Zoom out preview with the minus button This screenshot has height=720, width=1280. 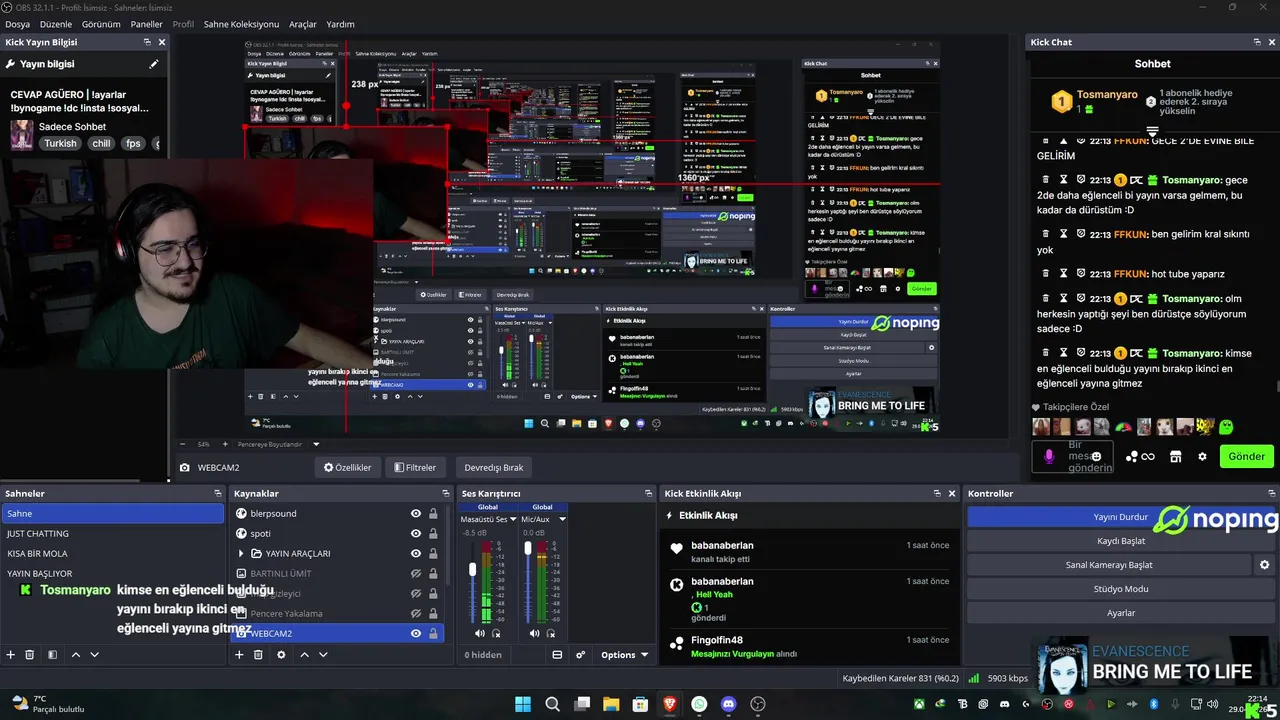pos(182,444)
